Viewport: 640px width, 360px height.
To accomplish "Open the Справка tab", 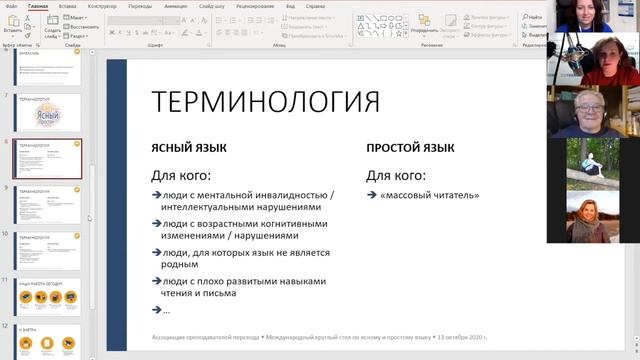I will 315,6.
